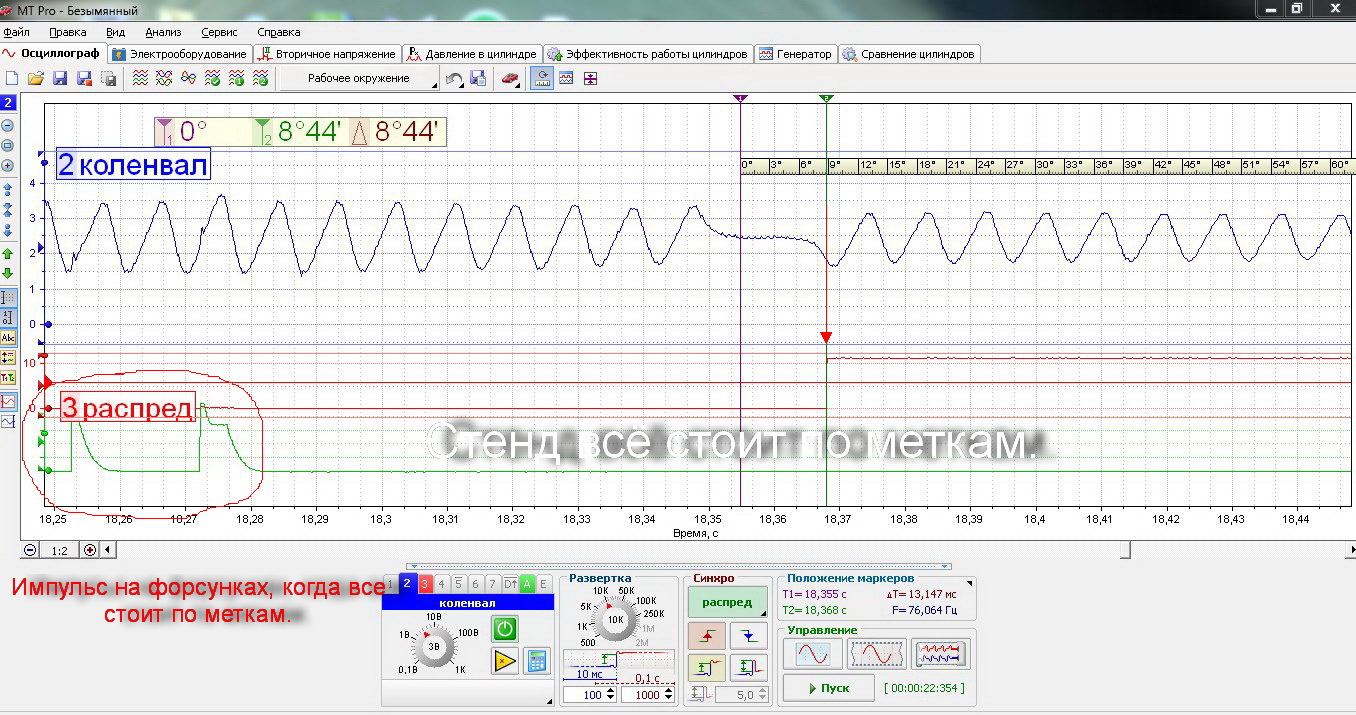The image size is (1356, 715).
Task: Open the распред sync source dropdown
Action: pos(727,602)
